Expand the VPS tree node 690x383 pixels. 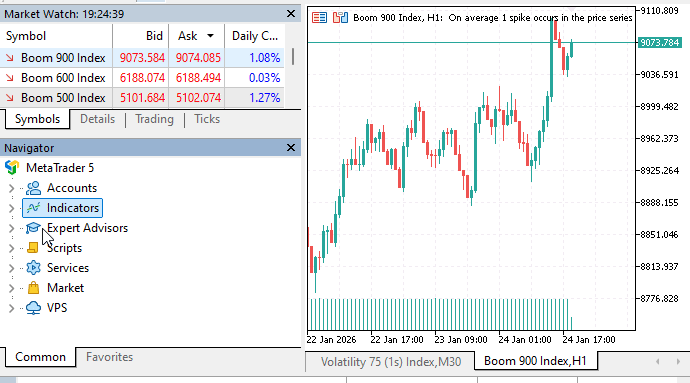click(x=11, y=308)
